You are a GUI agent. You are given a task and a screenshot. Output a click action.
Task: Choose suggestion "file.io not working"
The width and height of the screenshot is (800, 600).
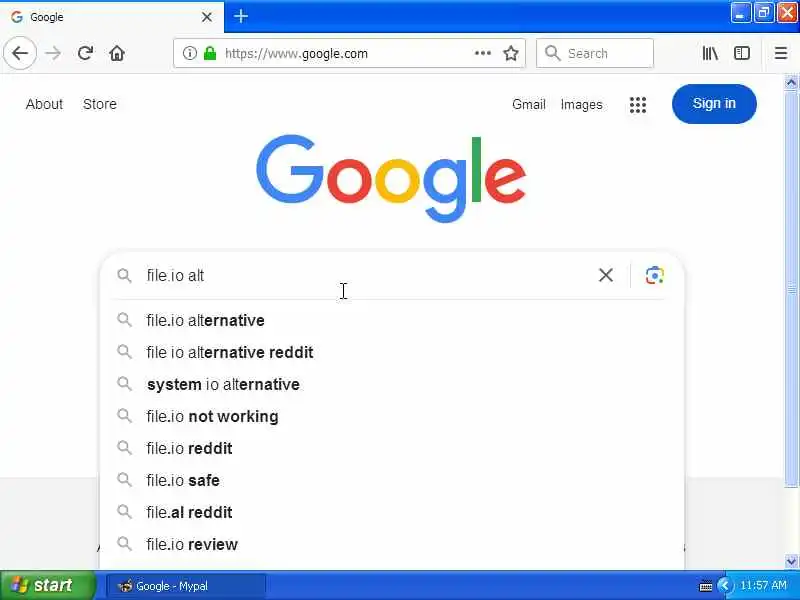click(x=212, y=416)
